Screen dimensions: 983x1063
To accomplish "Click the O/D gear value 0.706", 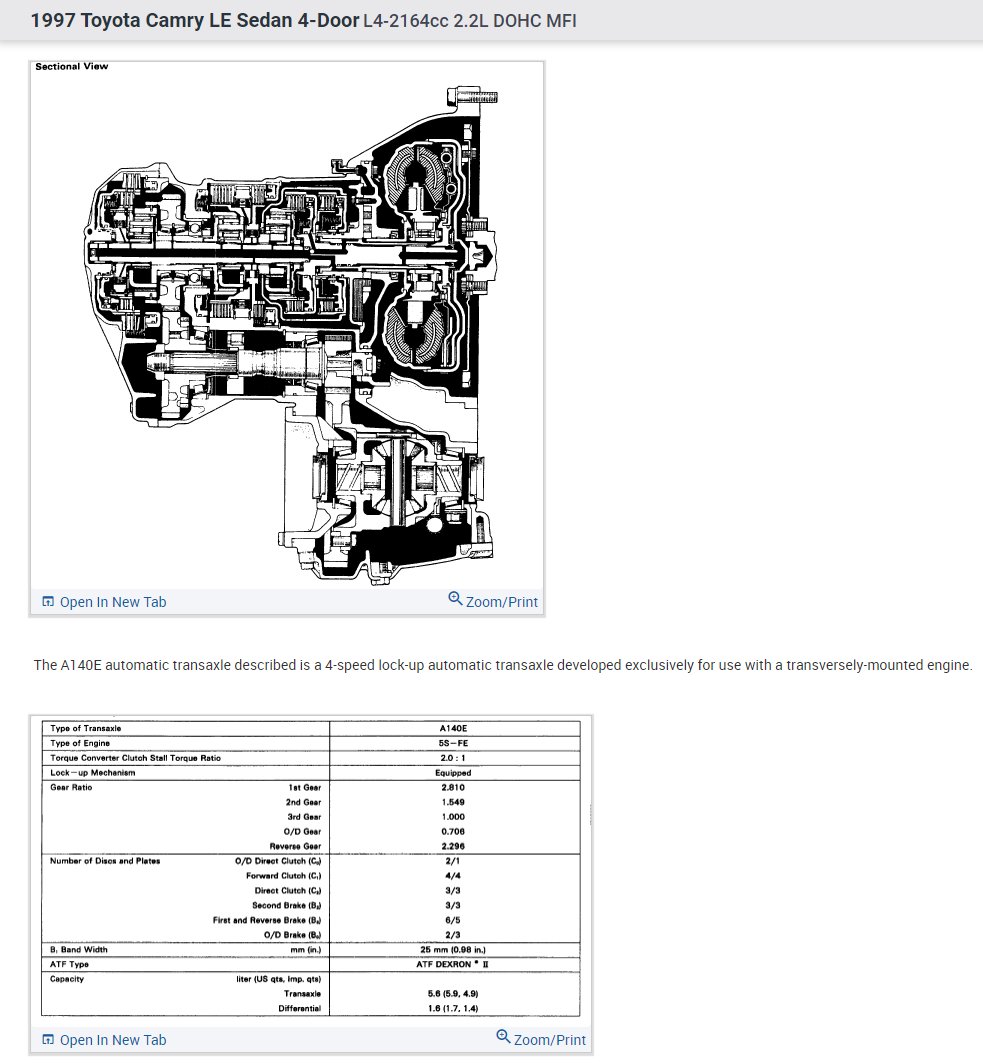I will (x=453, y=832).
